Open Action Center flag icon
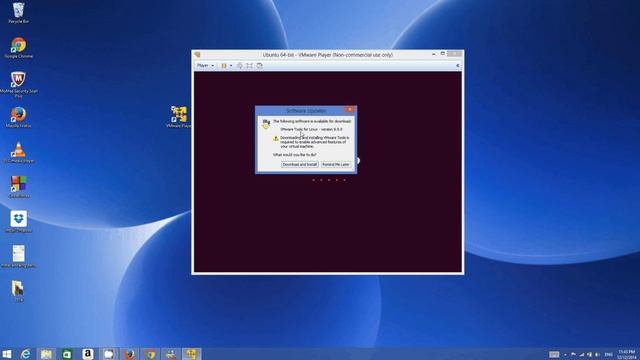 pos(573,354)
